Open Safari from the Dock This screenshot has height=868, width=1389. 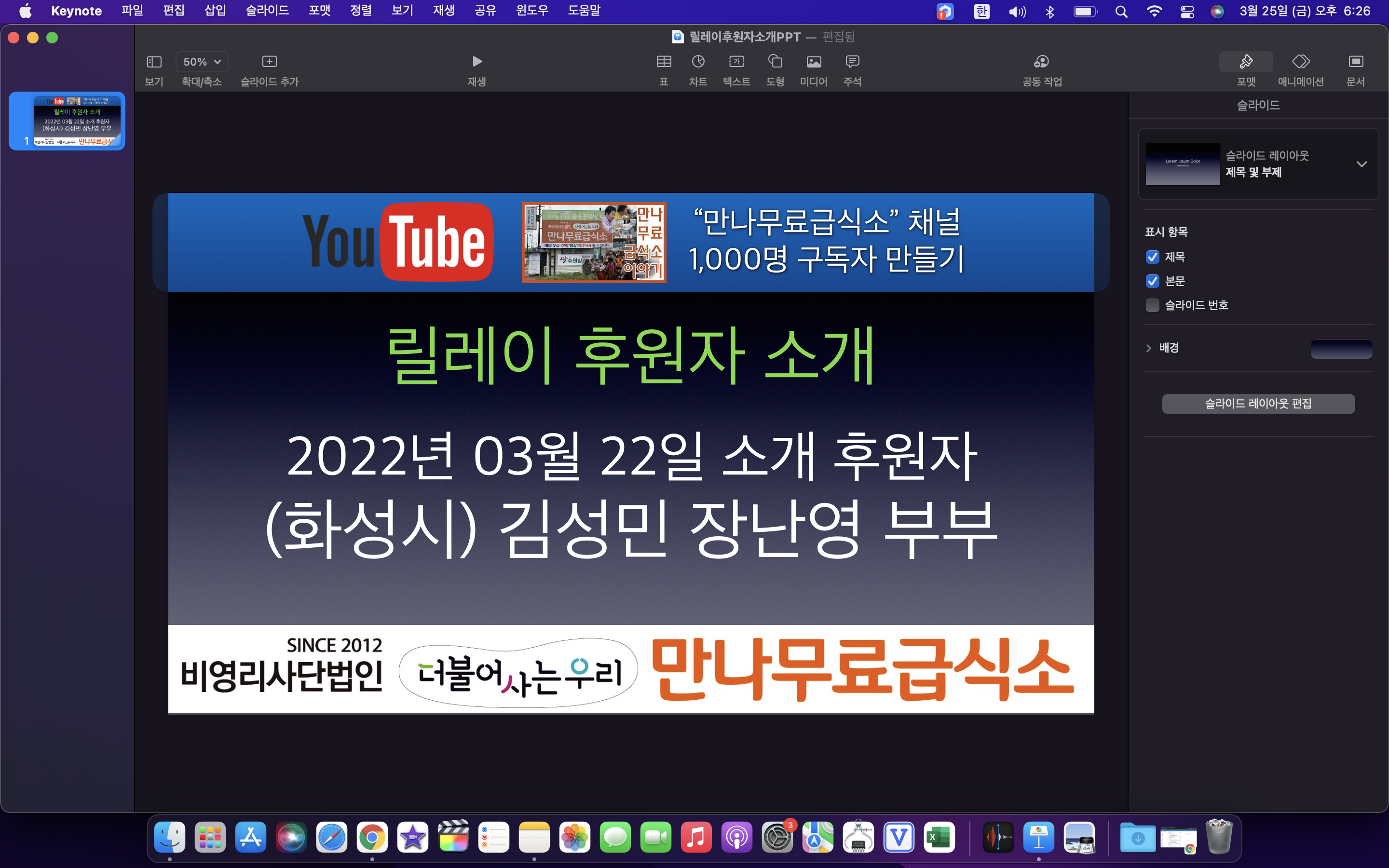[x=332, y=838]
